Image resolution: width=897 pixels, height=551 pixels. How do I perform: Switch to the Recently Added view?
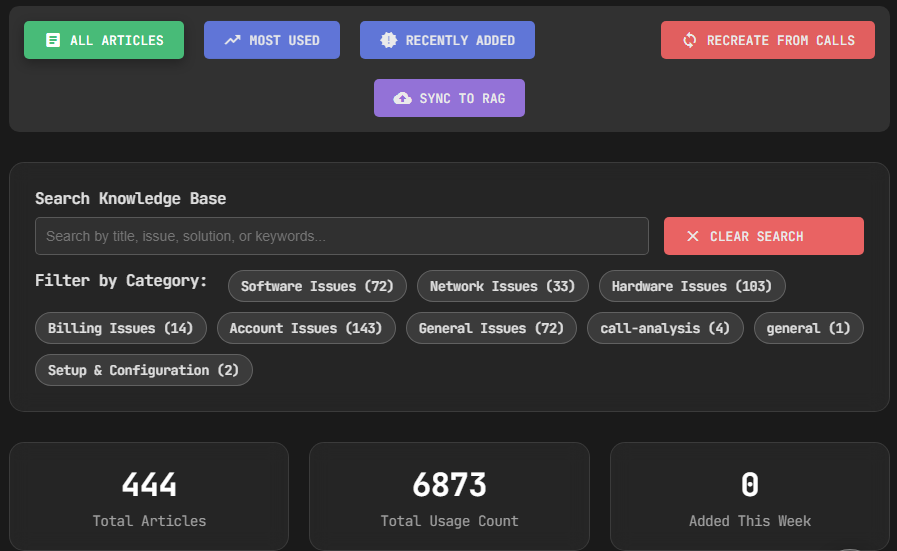pos(447,40)
